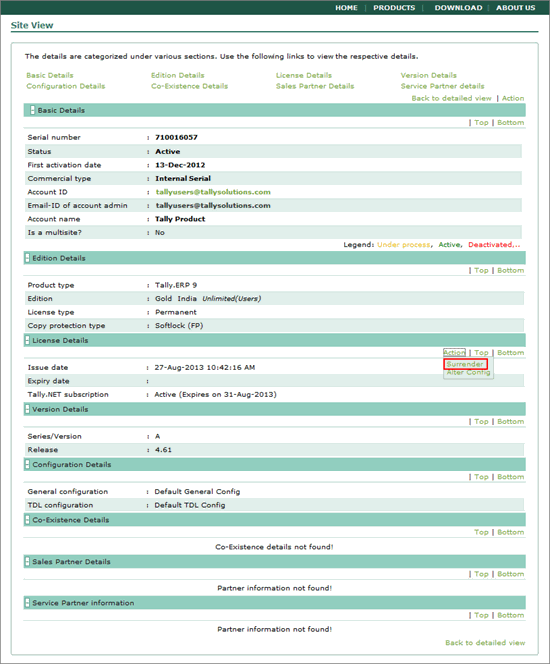Collapse the License Details section
This screenshot has width=550, height=664.
pos(28,340)
